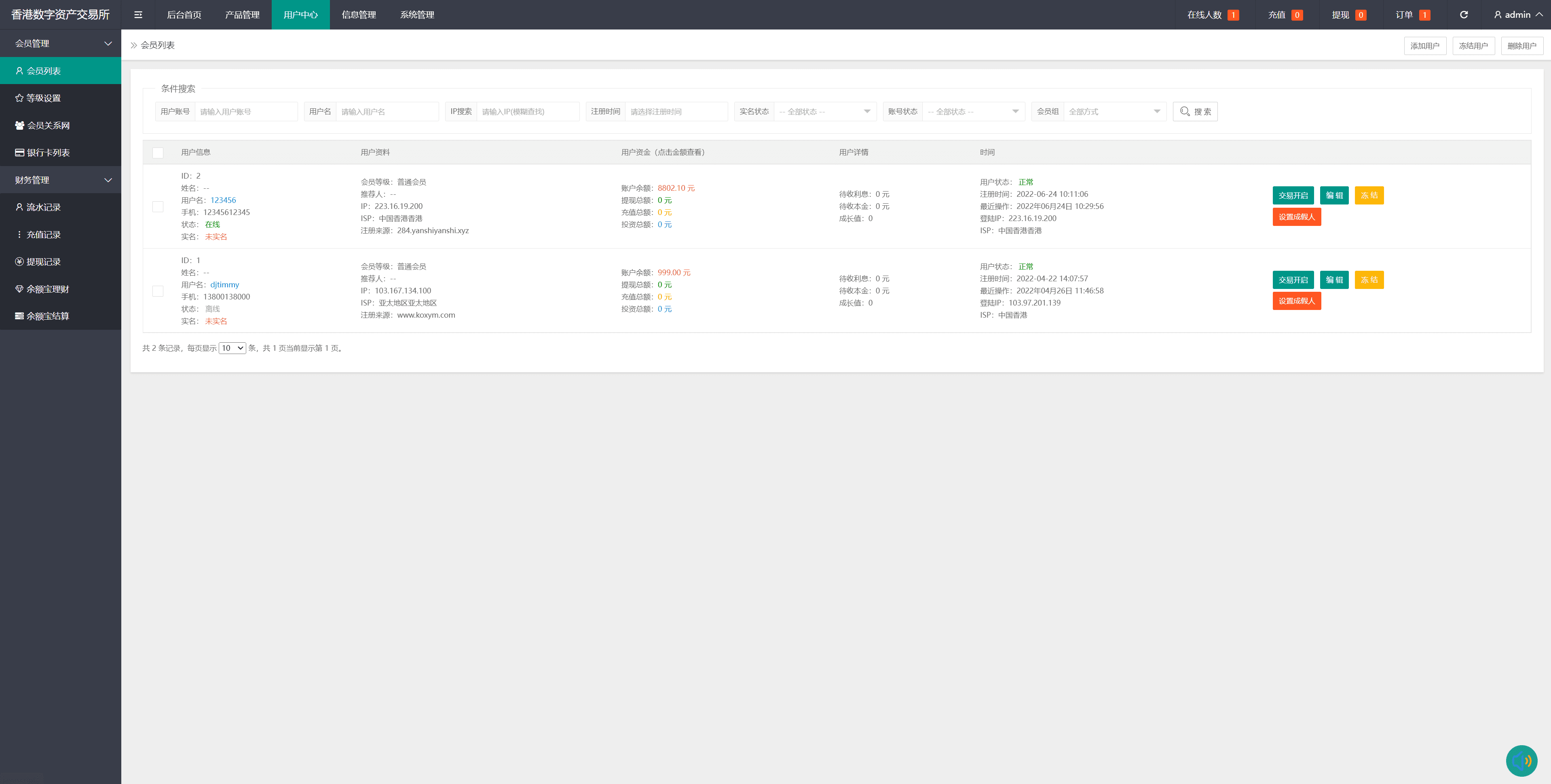Click 设置成假人 for user 123456
Image resolution: width=1551 pixels, height=784 pixels.
click(1296, 217)
